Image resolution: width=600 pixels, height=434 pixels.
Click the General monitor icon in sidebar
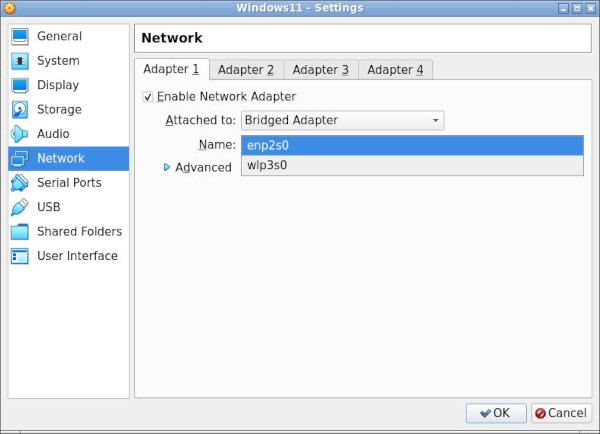tap(20, 37)
